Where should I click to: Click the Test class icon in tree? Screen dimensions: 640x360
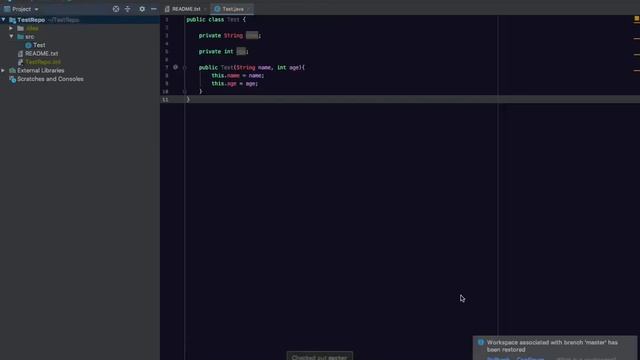pyautogui.click(x=28, y=45)
